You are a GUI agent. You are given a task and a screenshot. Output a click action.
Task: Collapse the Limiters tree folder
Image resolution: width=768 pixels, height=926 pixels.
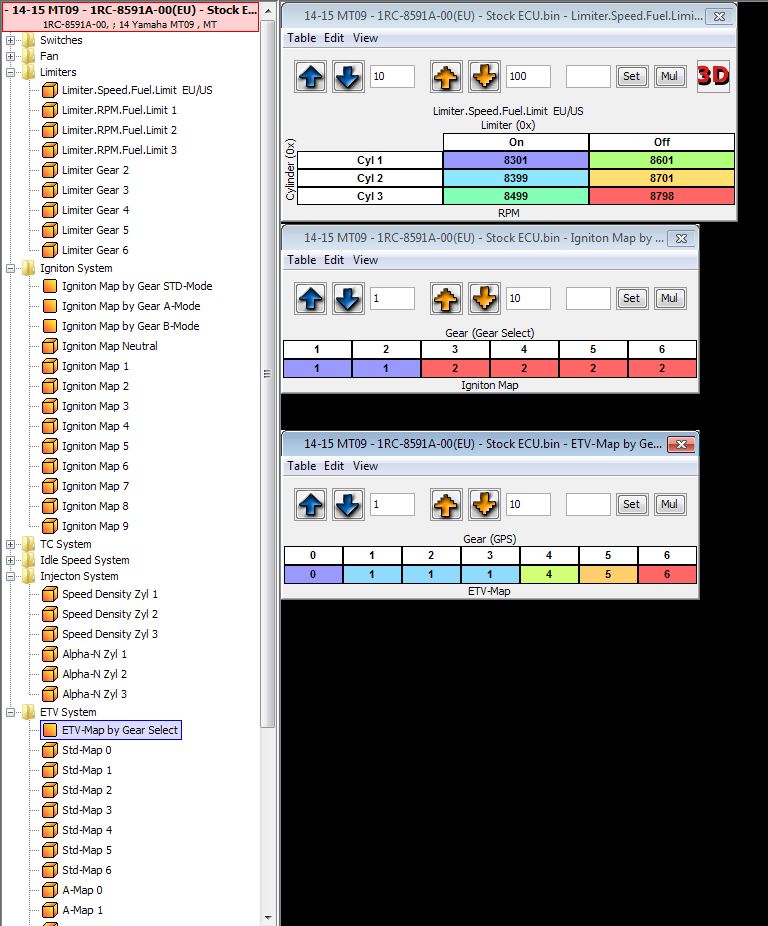tap(11, 72)
